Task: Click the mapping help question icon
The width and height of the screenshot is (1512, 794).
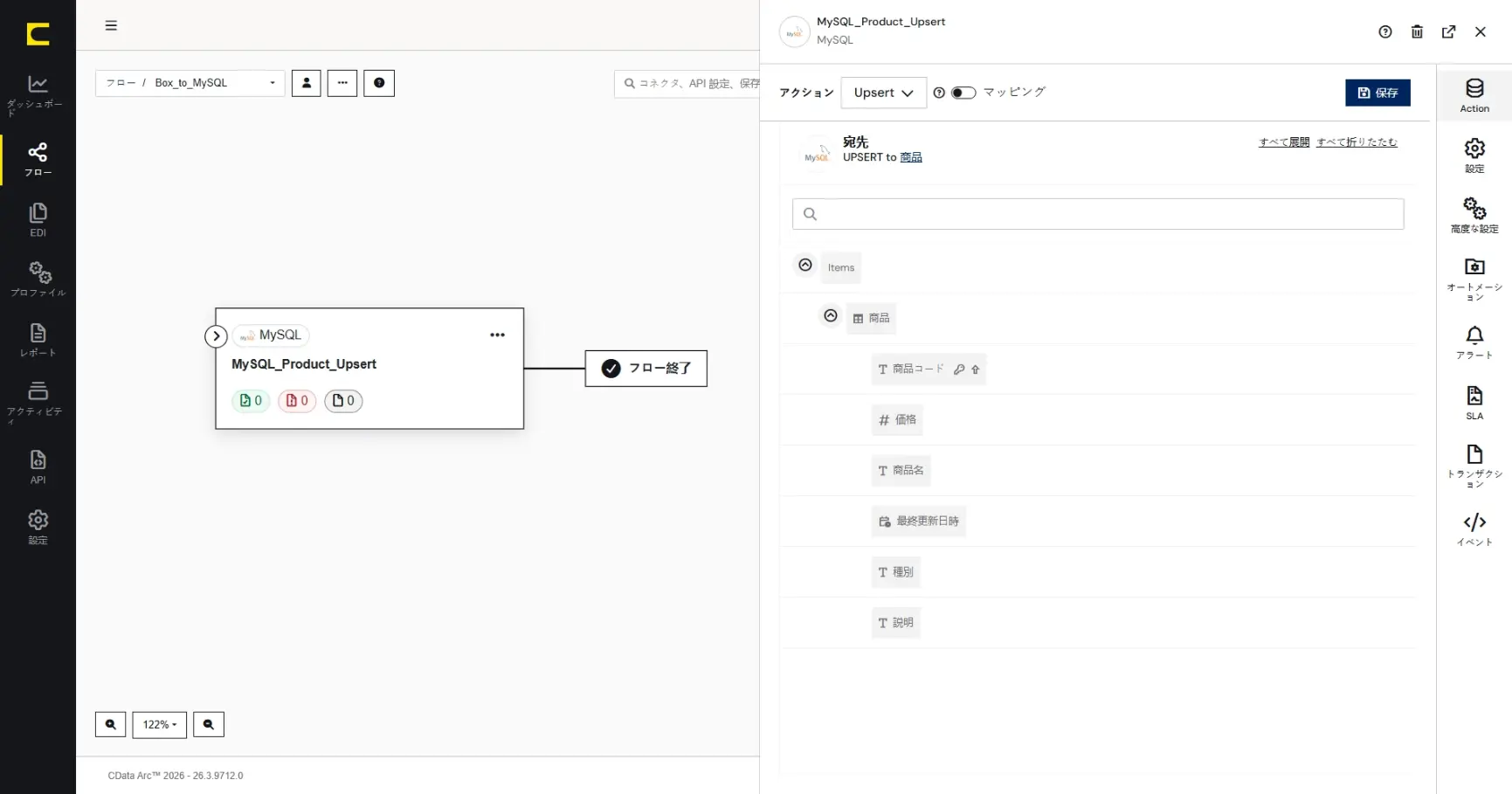Action: point(939,93)
